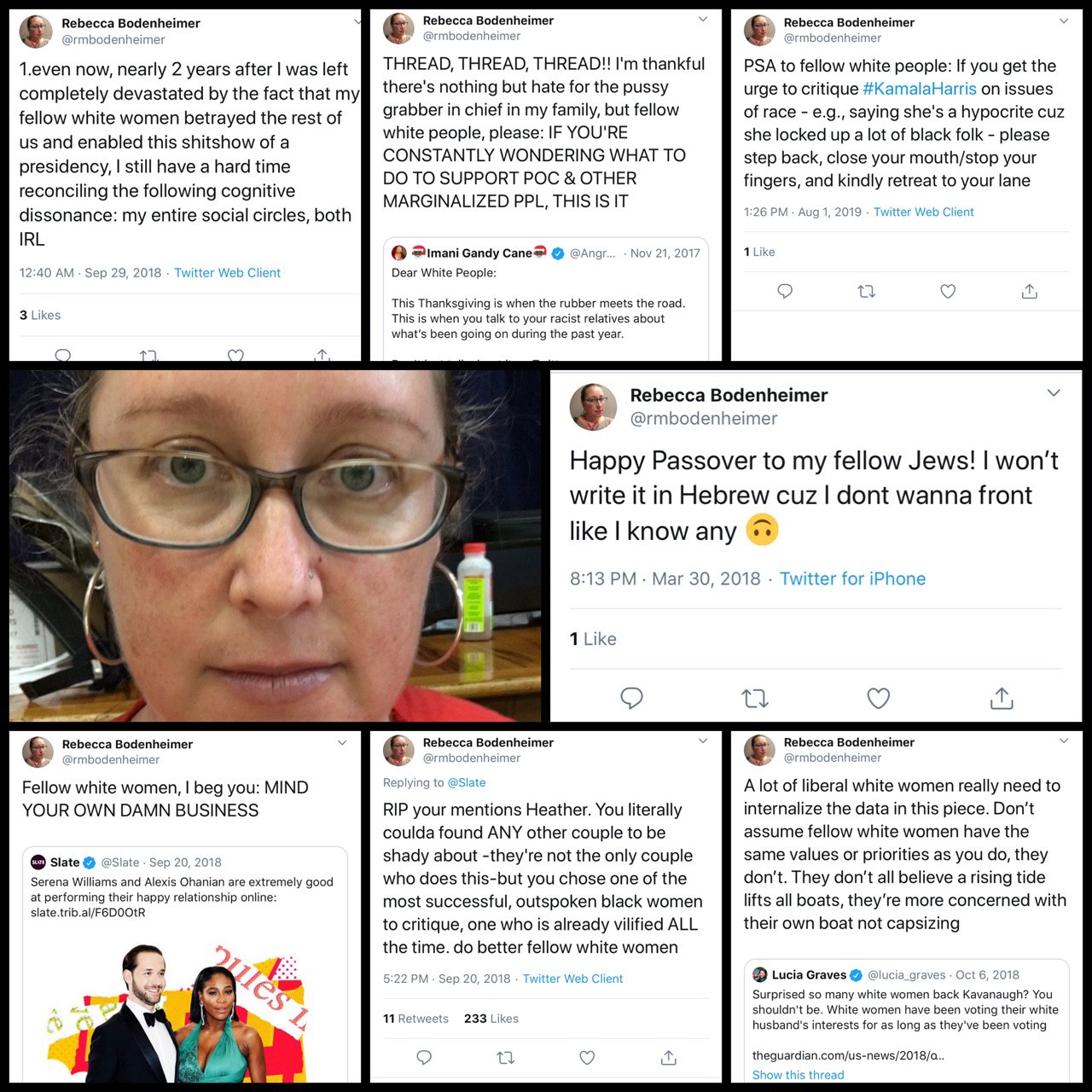Retweet the Happy Passover tweet
This screenshot has height=1092, width=1092.
[755, 699]
